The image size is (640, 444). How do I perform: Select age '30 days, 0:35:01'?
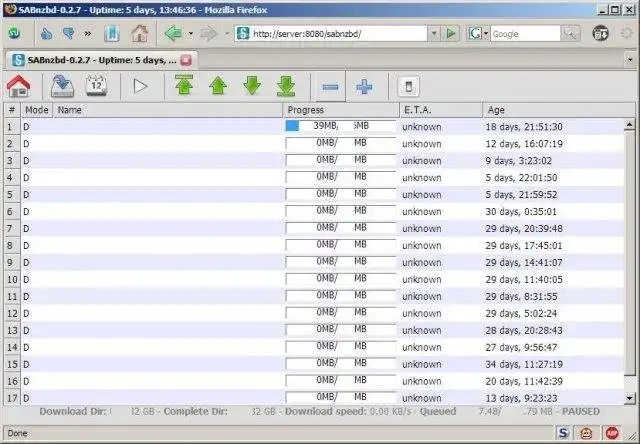521,212
